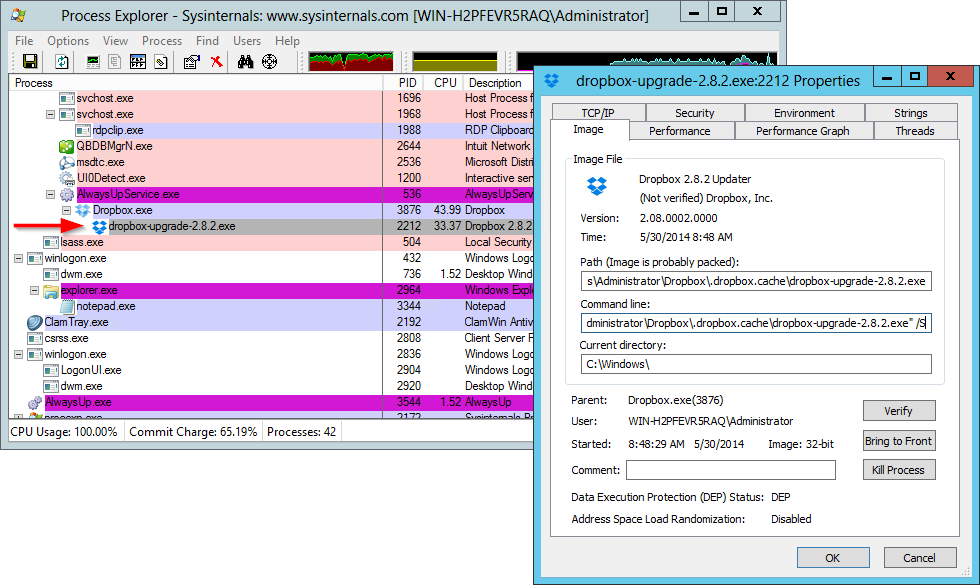Click the Bring to Front button
980x585 pixels.
point(899,441)
